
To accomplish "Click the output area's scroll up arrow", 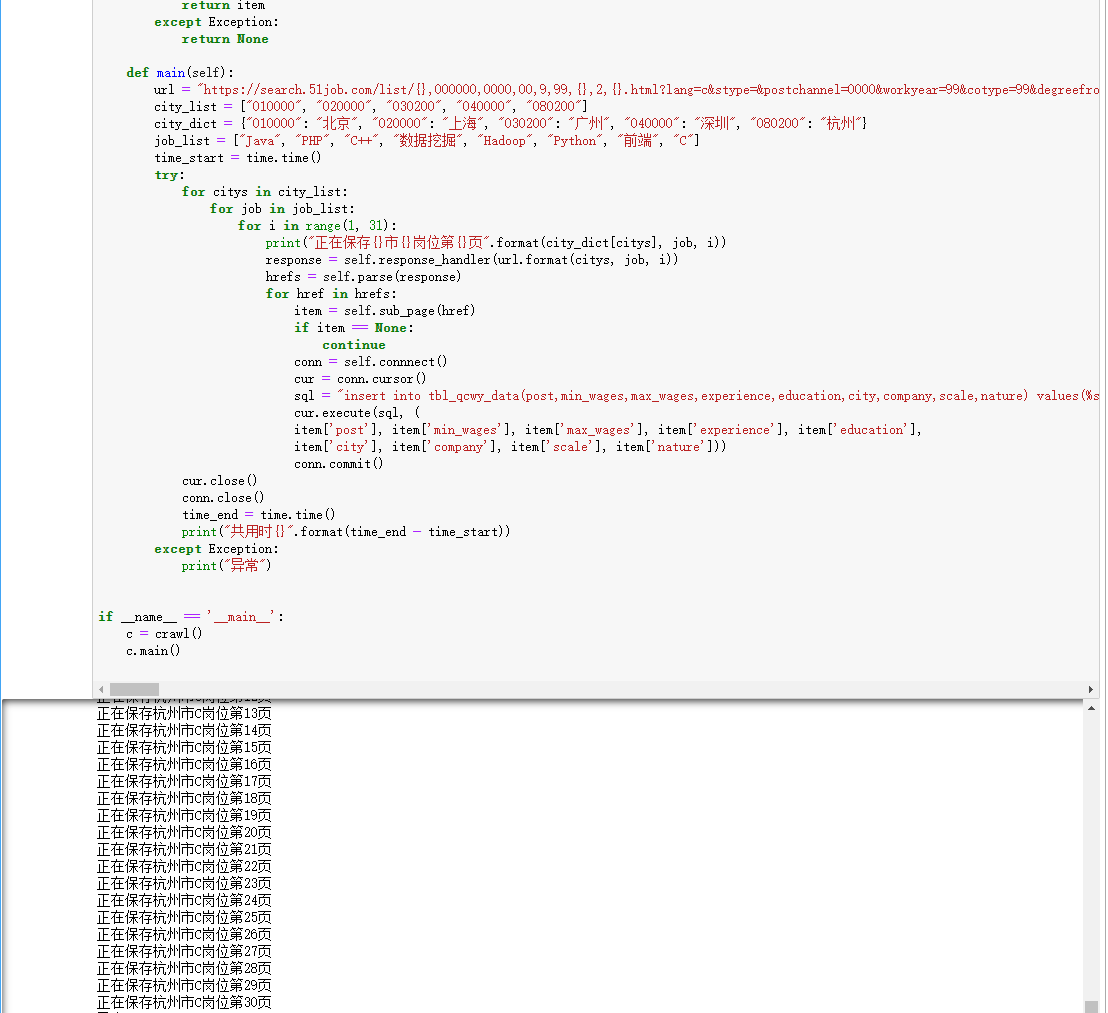I will (x=1092, y=709).
